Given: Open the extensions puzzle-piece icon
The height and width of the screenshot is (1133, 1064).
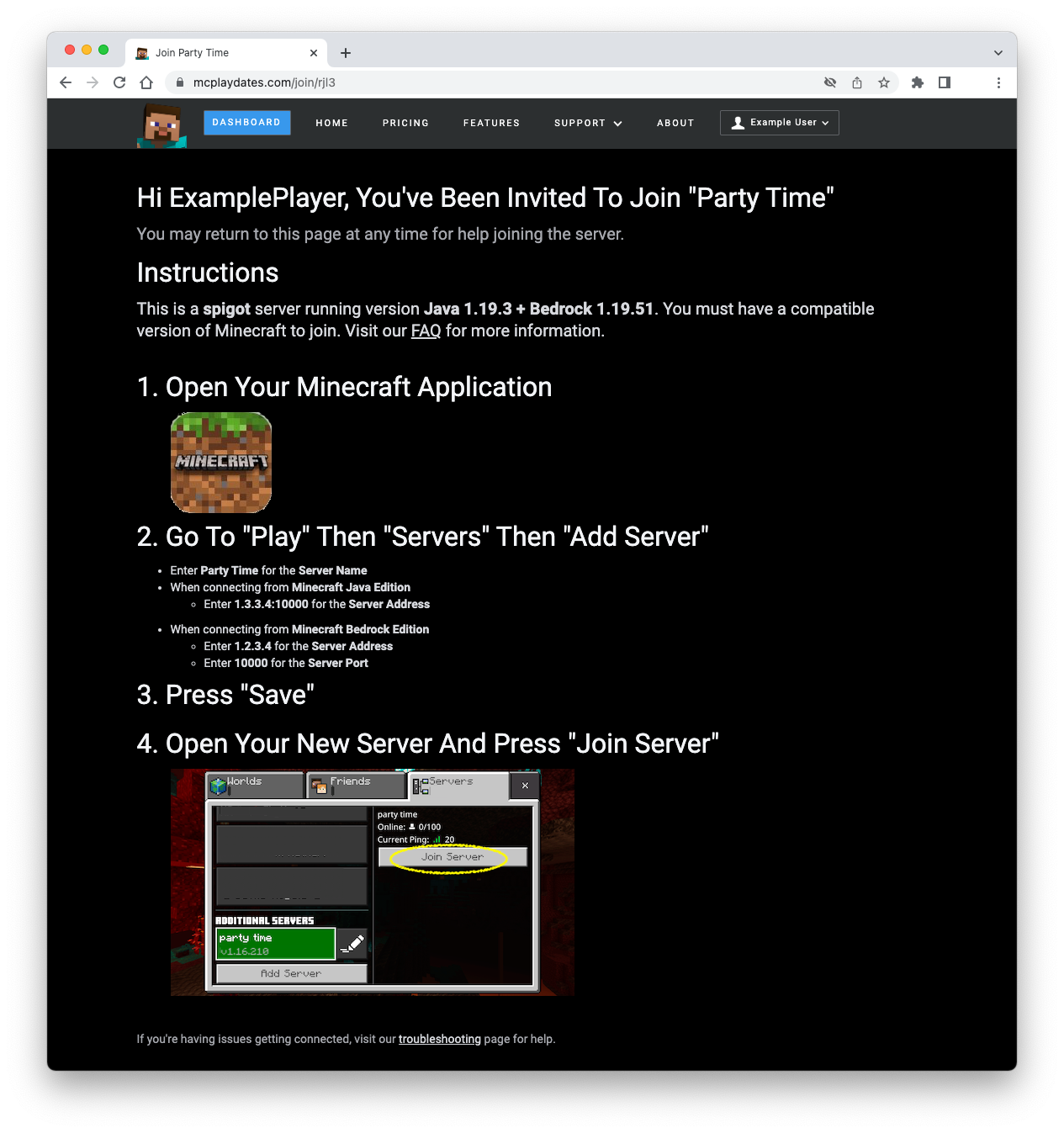Looking at the screenshot, I should point(917,82).
